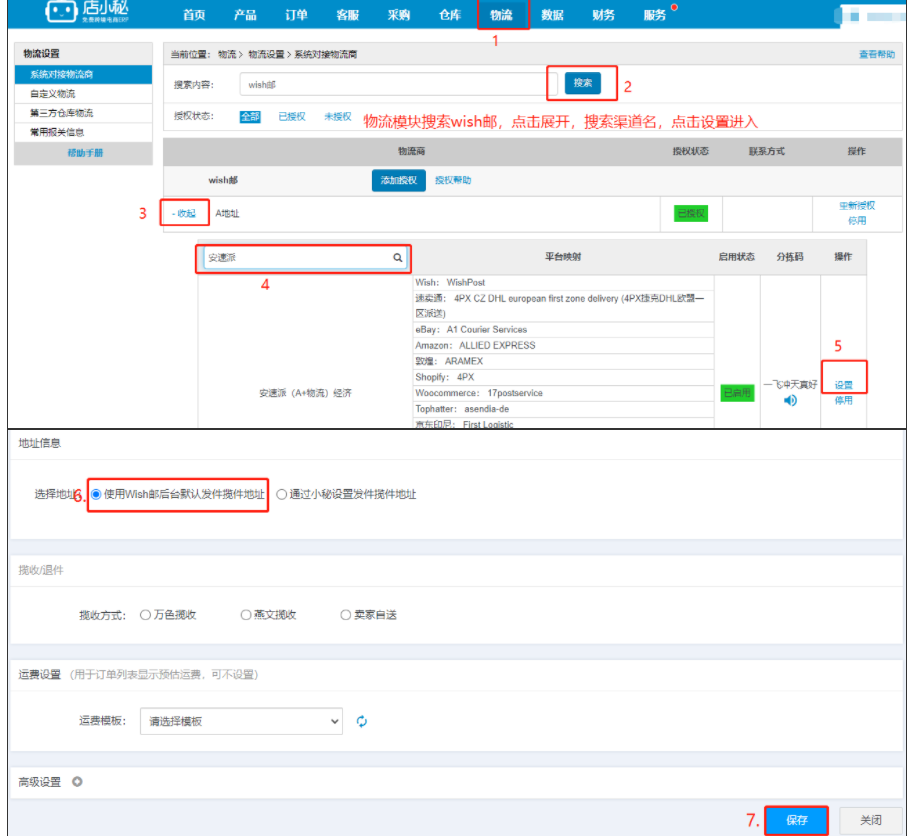
Task: Click the 物流设置 breadcrumb link
Action: tap(266, 54)
